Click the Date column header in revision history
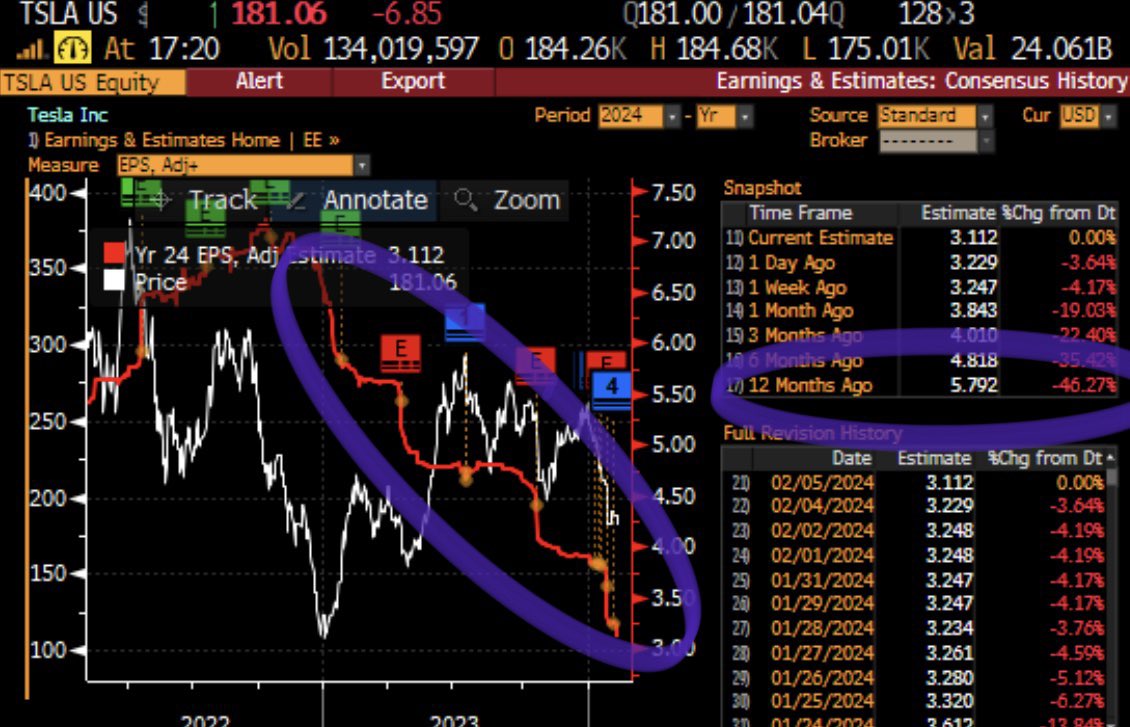Image resolution: width=1130 pixels, height=727 pixels. click(851, 458)
